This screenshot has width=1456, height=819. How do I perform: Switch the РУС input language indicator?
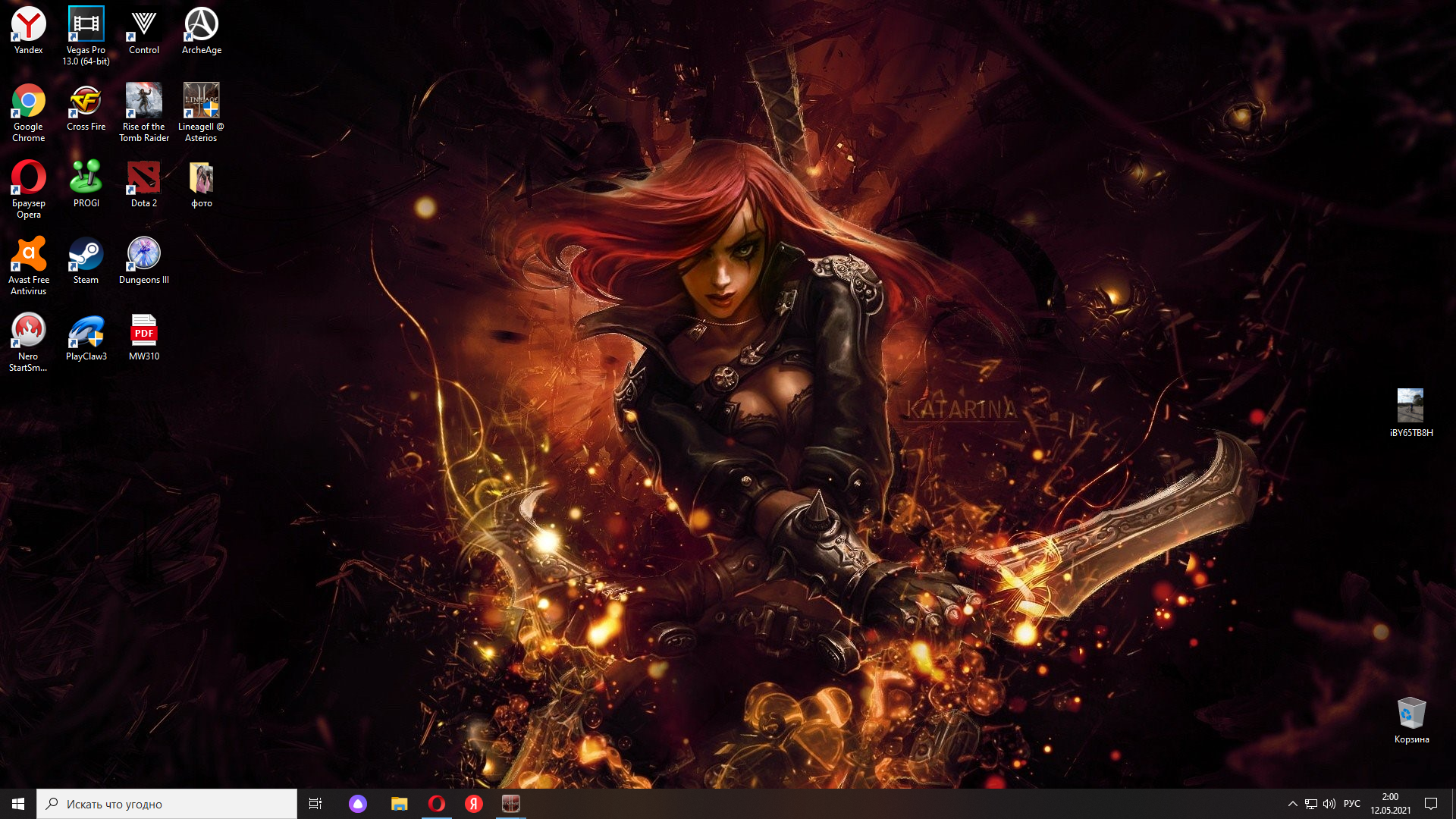(x=1352, y=804)
